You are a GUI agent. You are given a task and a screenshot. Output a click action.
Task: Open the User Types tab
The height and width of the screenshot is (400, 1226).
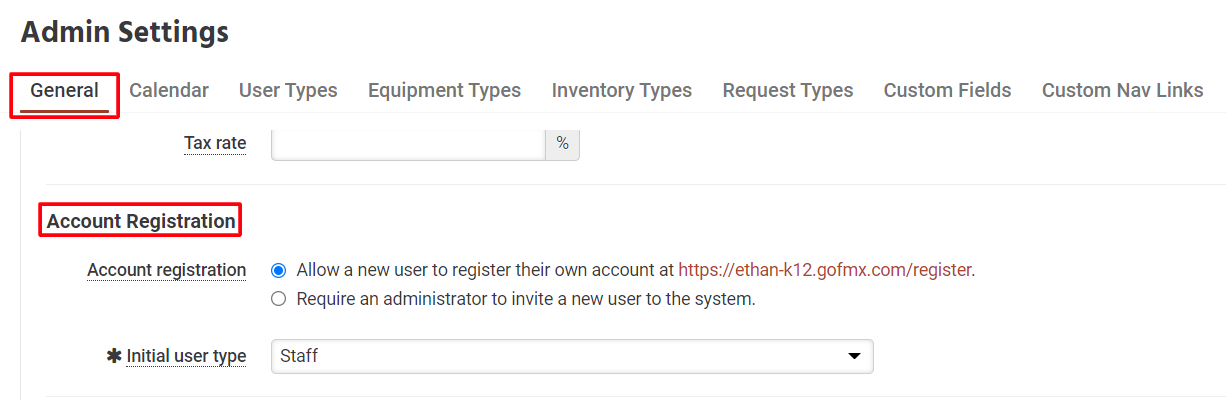tap(288, 91)
